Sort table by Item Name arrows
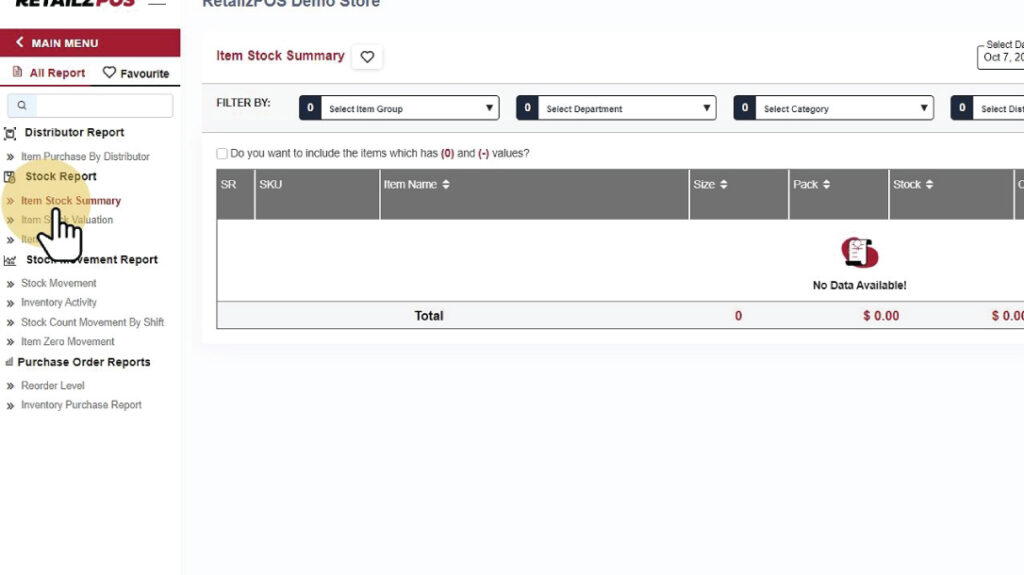Viewport: 1024px width, 575px height. 446,185
